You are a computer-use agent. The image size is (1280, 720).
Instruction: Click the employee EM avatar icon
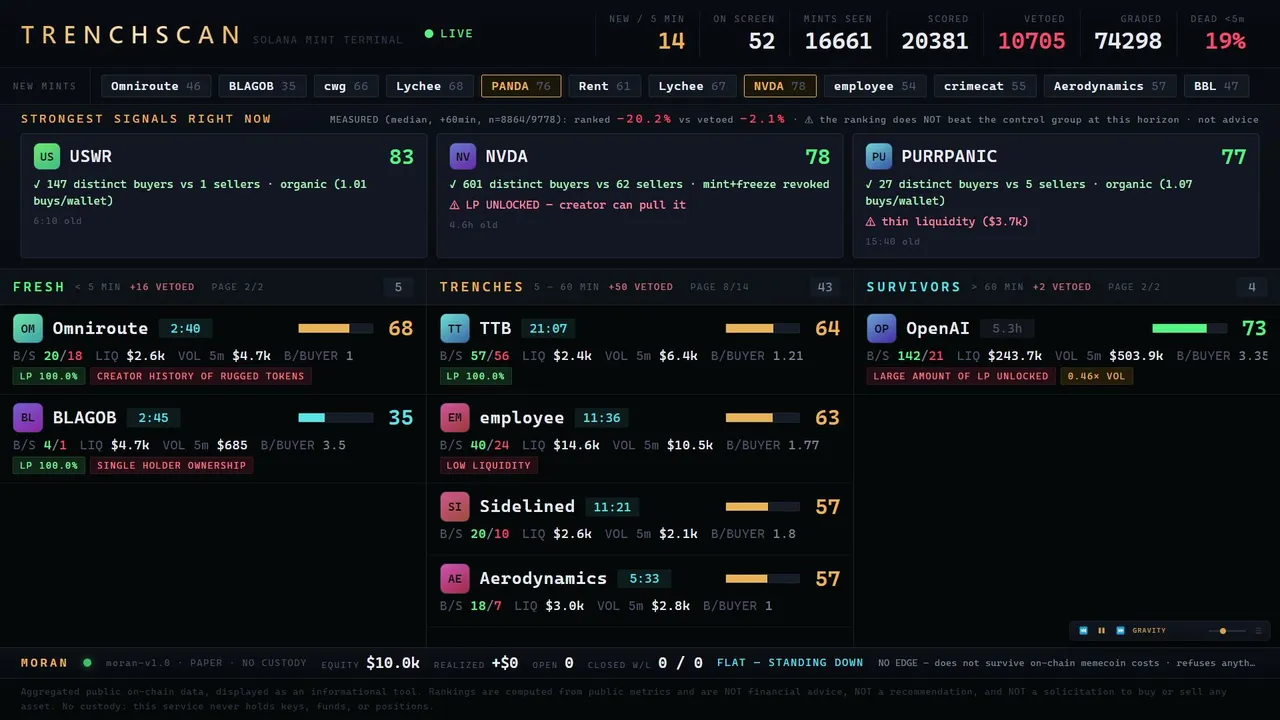[455, 417]
